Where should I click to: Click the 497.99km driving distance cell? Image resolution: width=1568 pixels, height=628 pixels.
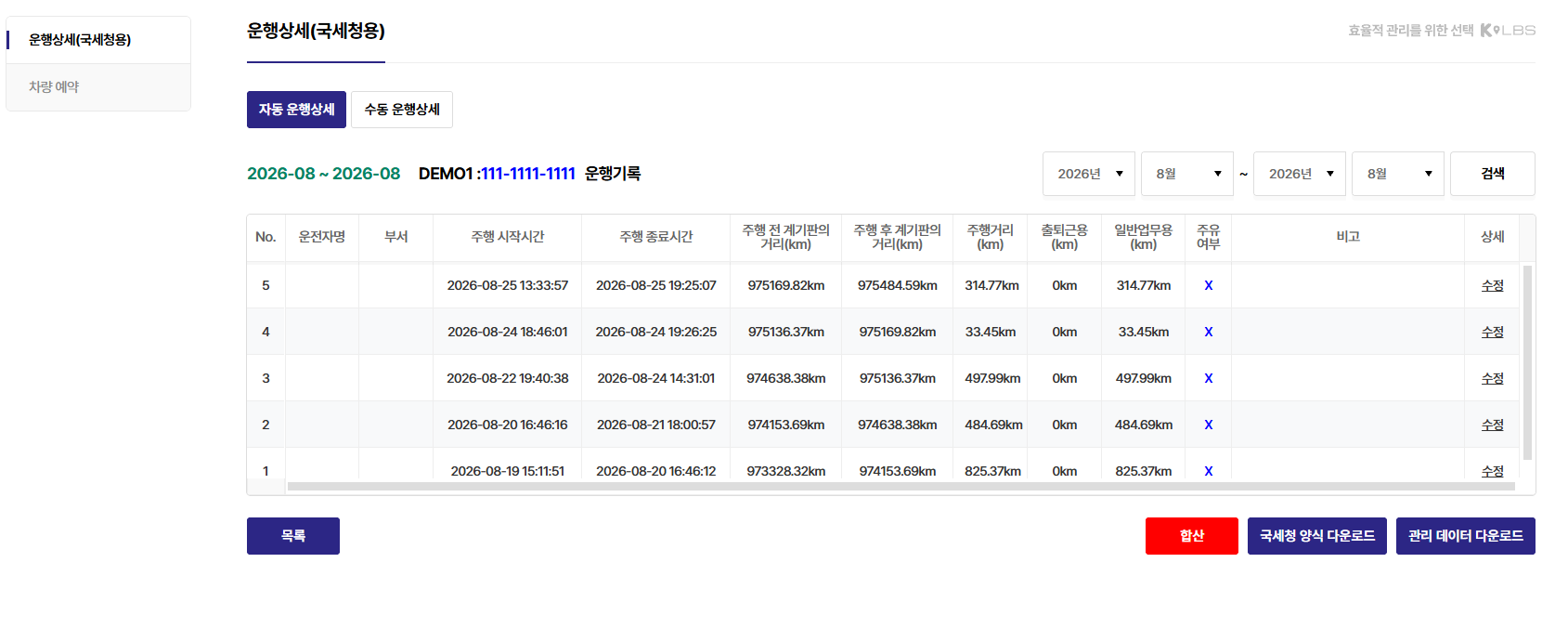[992, 378]
